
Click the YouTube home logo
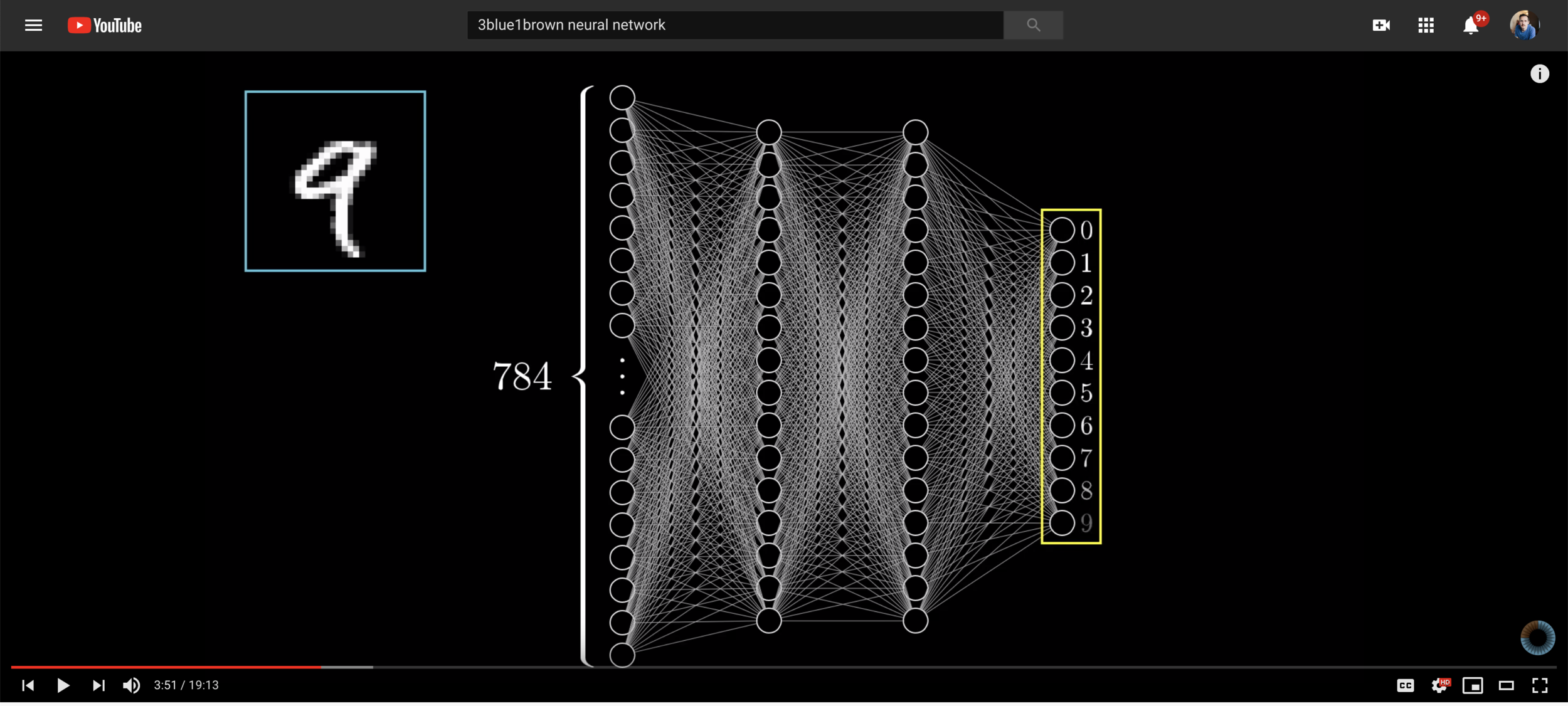point(105,25)
